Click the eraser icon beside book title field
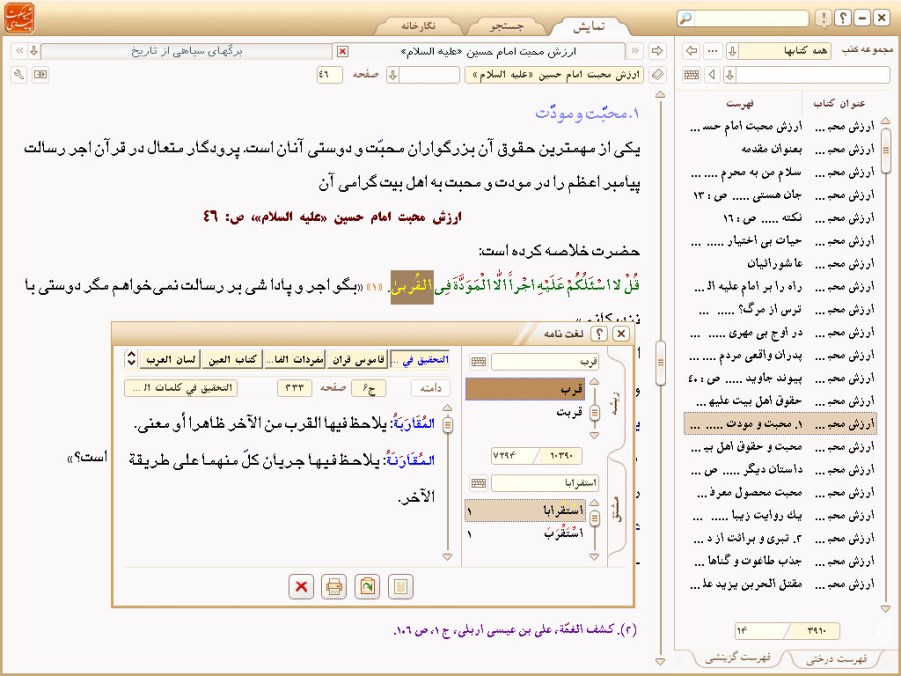The image size is (901, 676). (657, 75)
